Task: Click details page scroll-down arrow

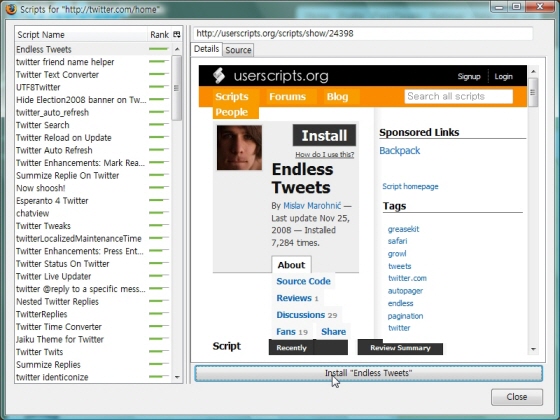Action: click(x=533, y=349)
